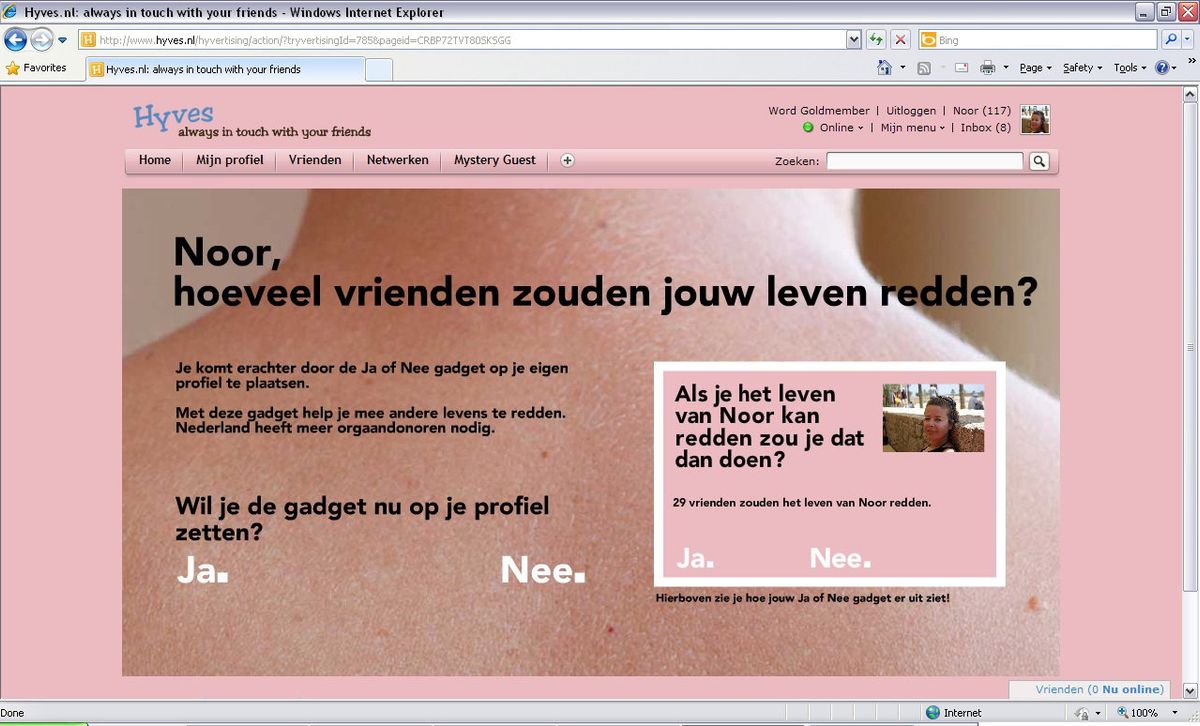
Task: Open the Favorites star button
Action: point(36,68)
